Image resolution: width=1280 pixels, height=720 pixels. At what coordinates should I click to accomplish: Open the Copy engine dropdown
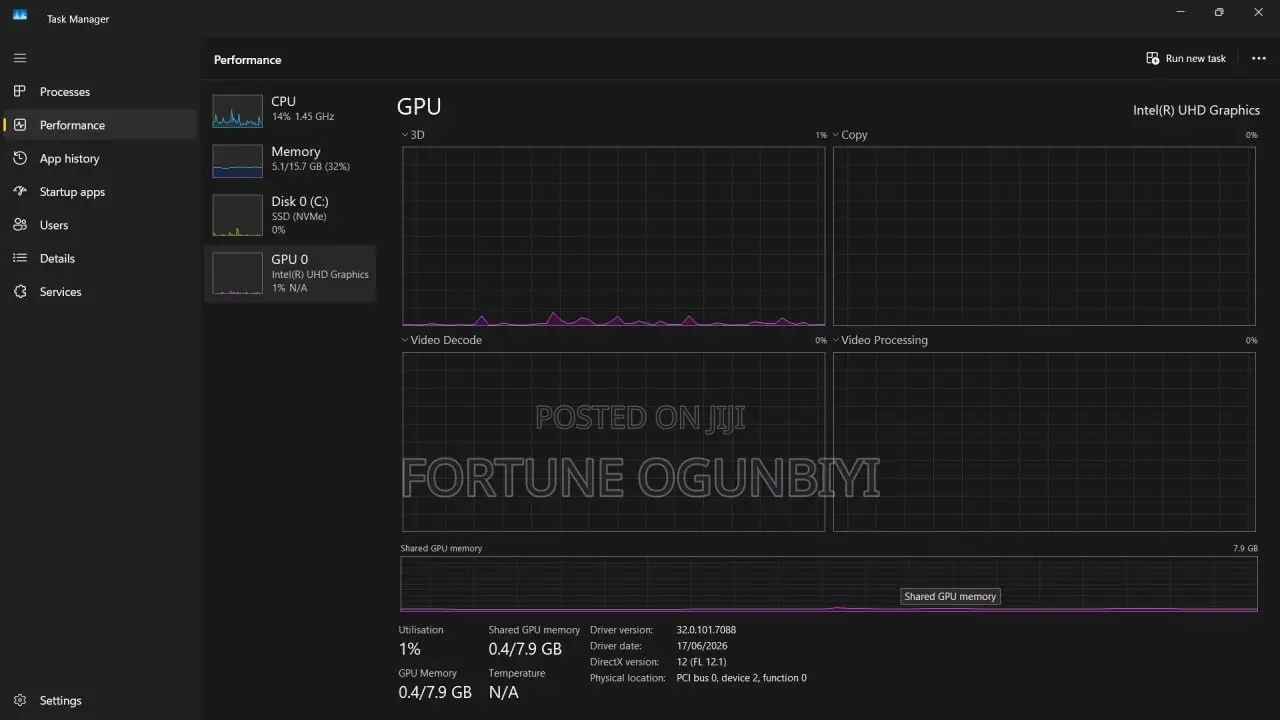(850, 135)
